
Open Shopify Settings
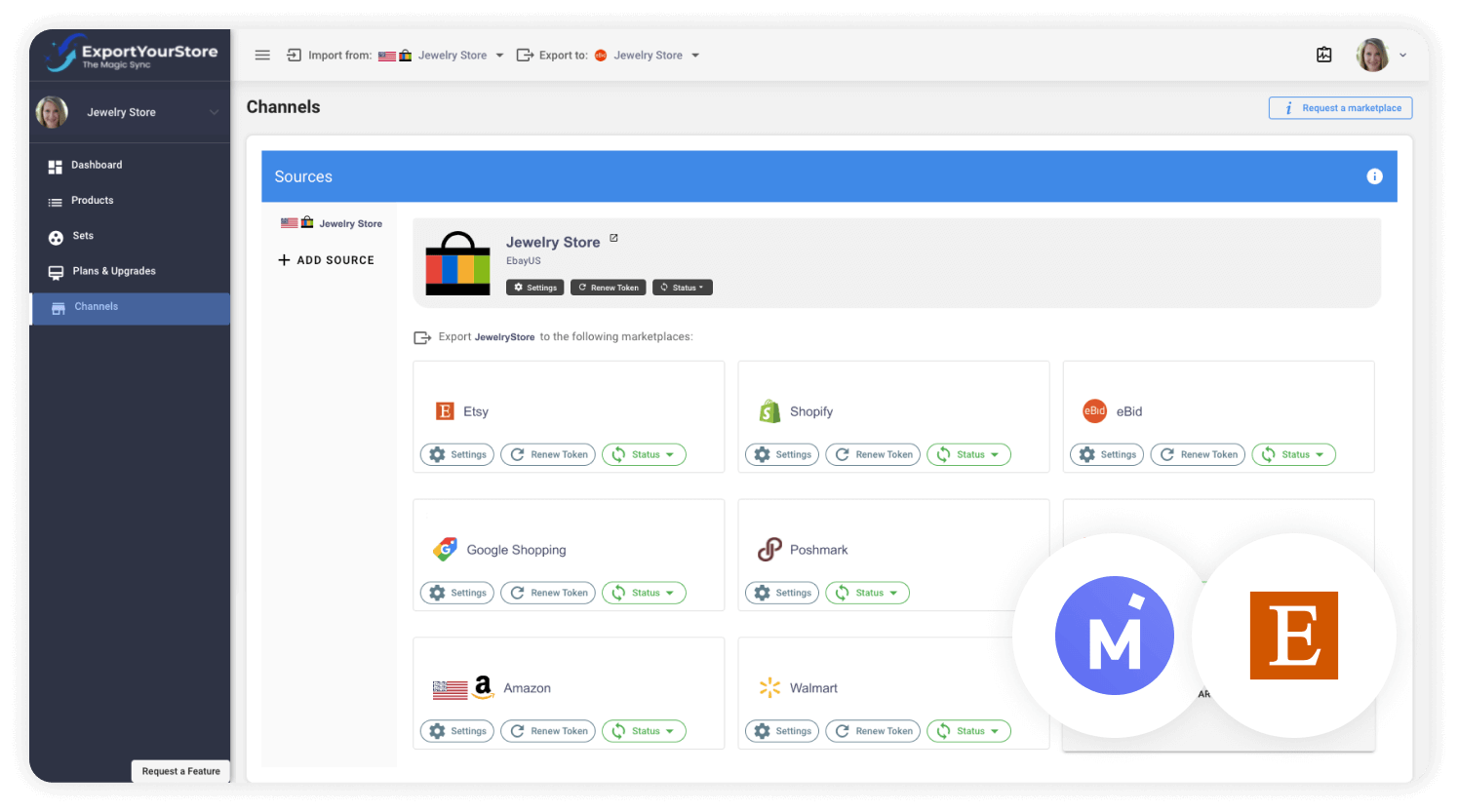[782, 454]
